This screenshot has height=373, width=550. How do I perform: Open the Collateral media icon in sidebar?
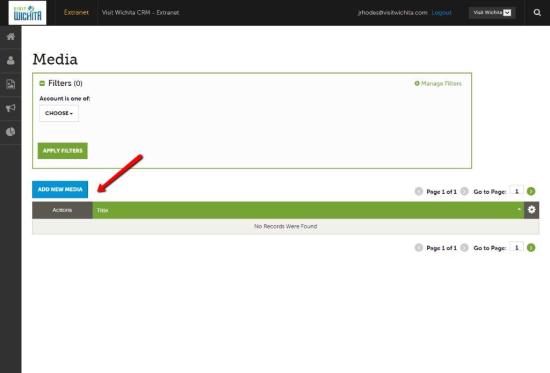click(11, 84)
